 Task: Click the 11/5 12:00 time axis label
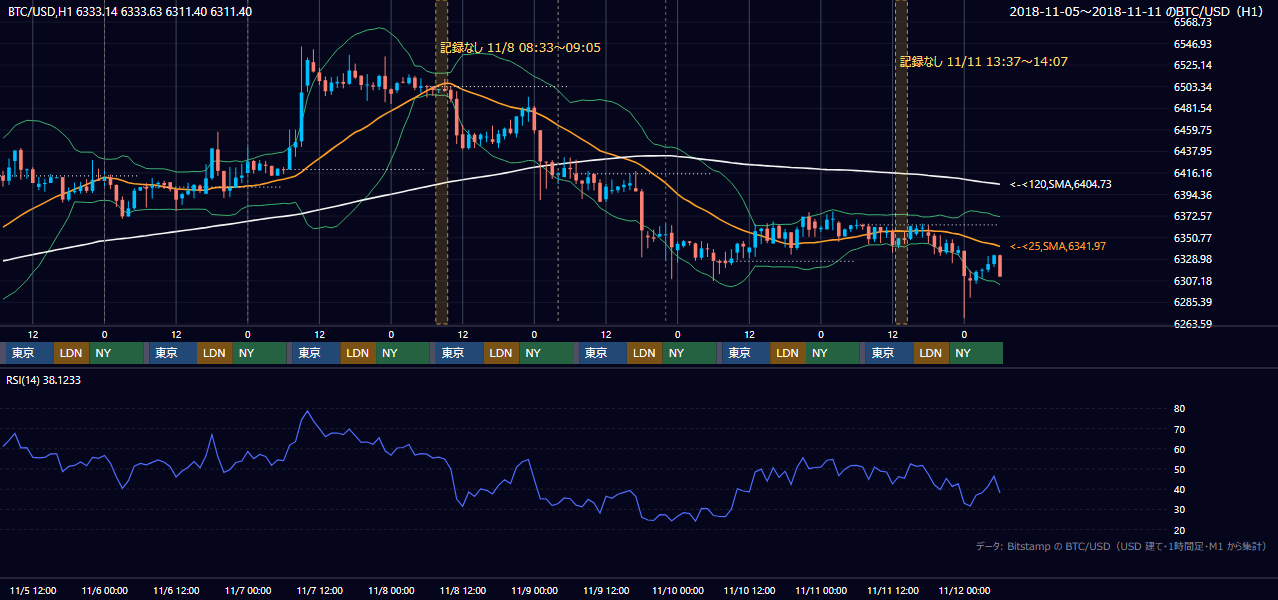tap(33, 590)
